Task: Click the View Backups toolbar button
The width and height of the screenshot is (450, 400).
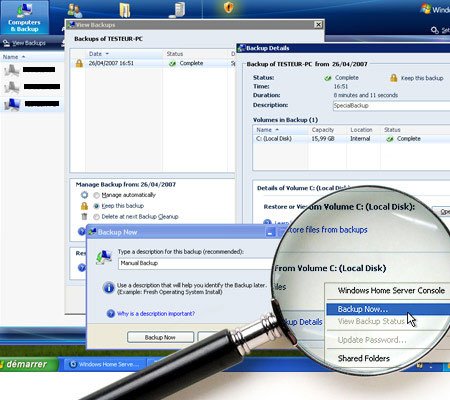Action: (25, 43)
